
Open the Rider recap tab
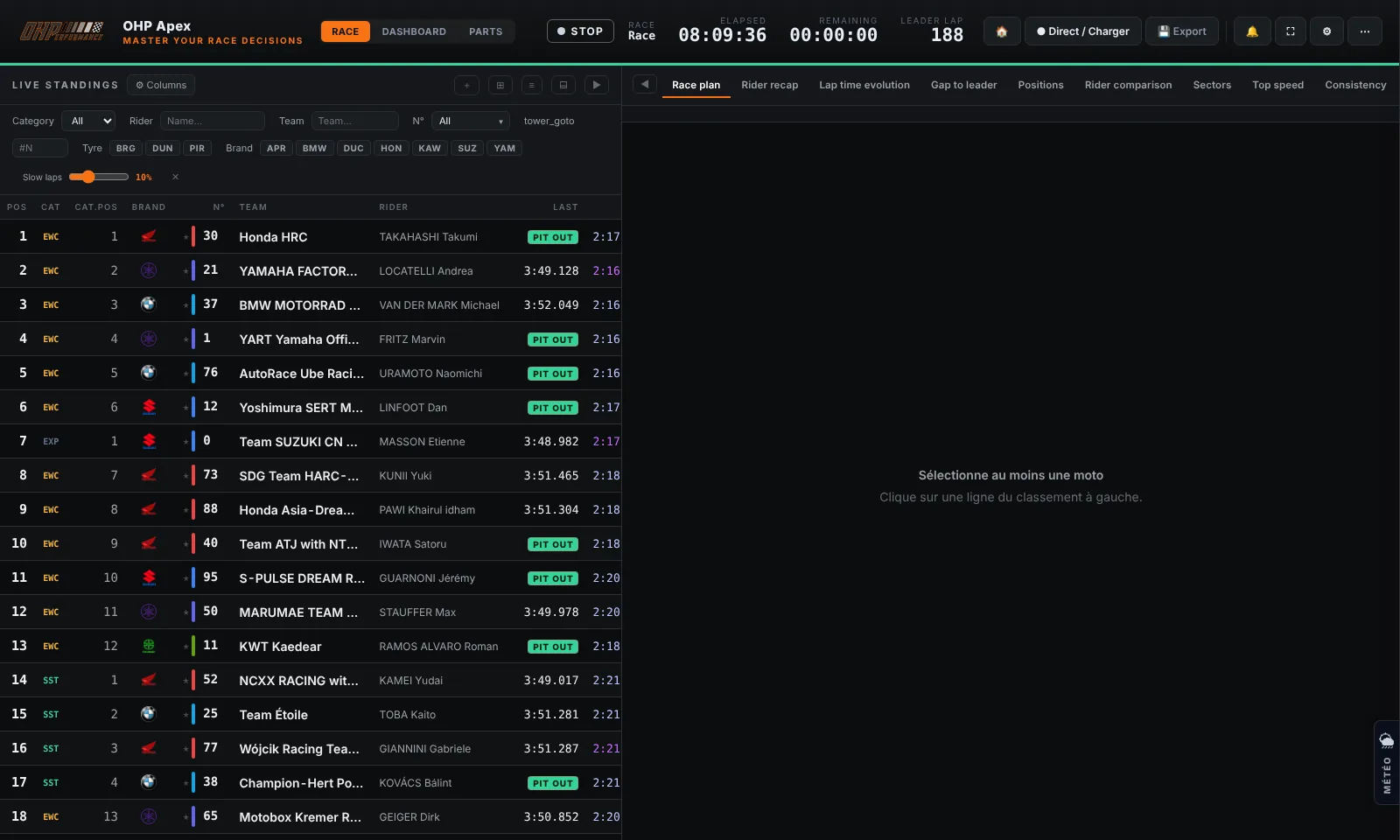coord(770,85)
